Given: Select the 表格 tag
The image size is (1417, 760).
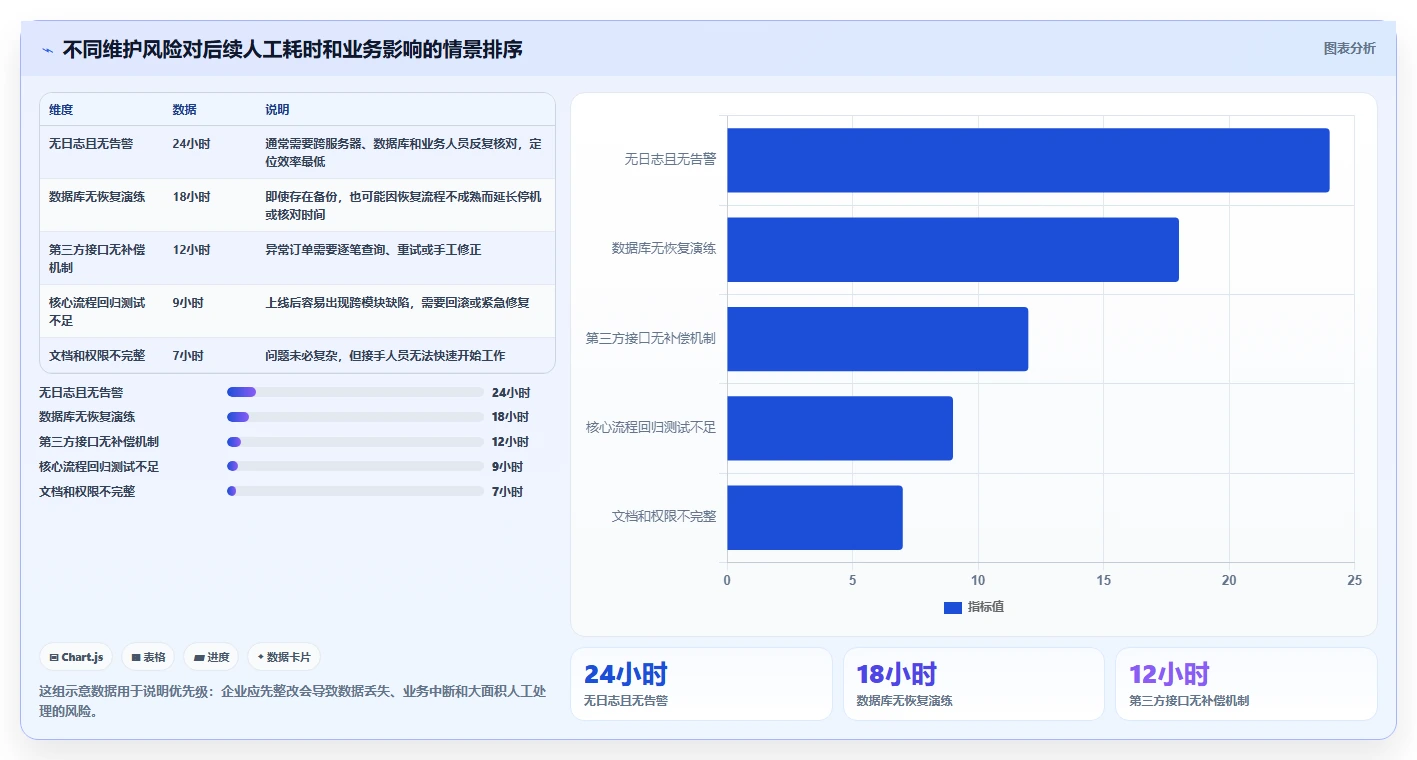Looking at the screenshot, I should point(148,657).
